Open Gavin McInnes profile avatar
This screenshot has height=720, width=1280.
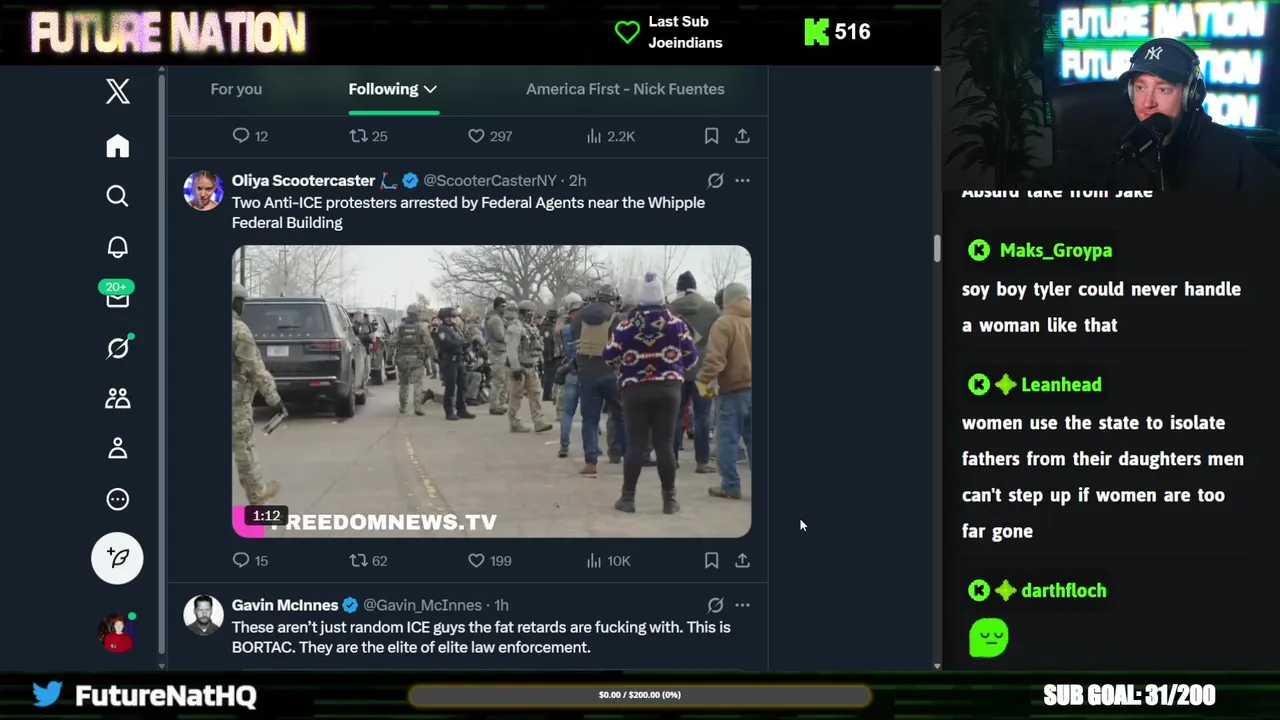[x=203, y=615]
